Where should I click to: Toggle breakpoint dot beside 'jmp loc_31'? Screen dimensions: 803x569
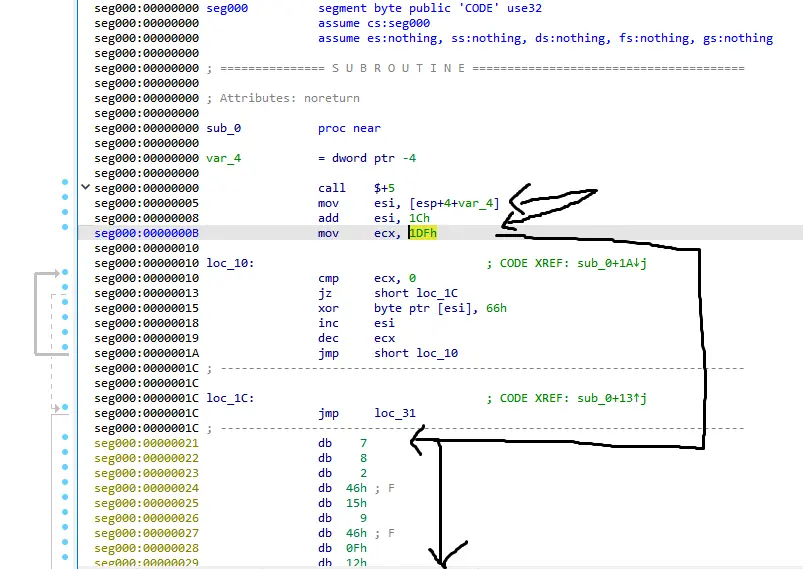click(65, 407)
